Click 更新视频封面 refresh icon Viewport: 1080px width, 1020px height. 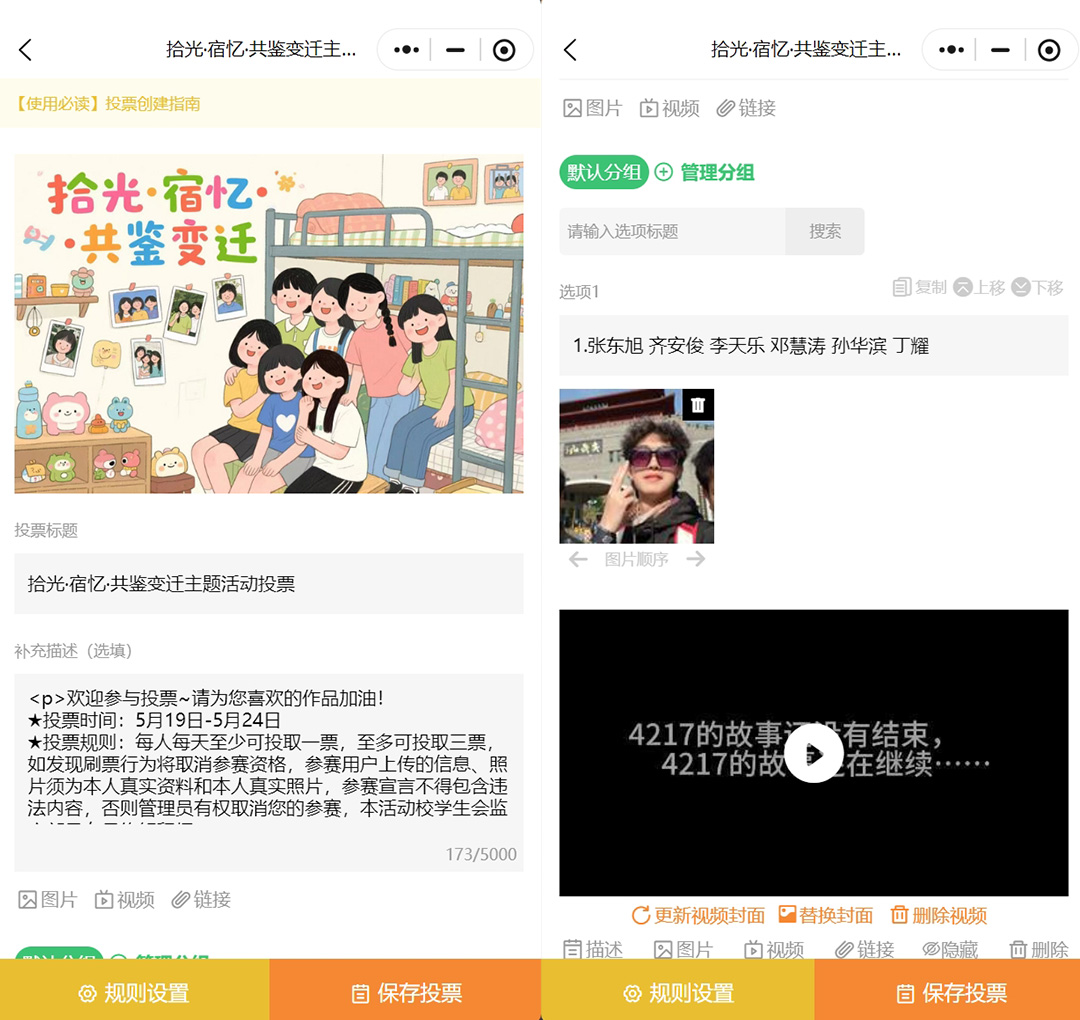(641, 916)
